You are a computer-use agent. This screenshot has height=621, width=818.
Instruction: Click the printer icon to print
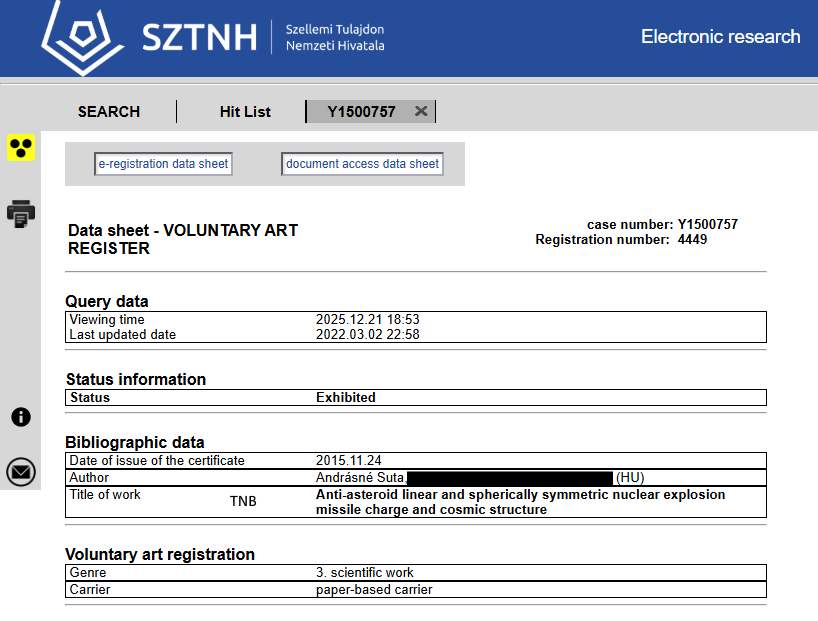(x=21, y=213)
